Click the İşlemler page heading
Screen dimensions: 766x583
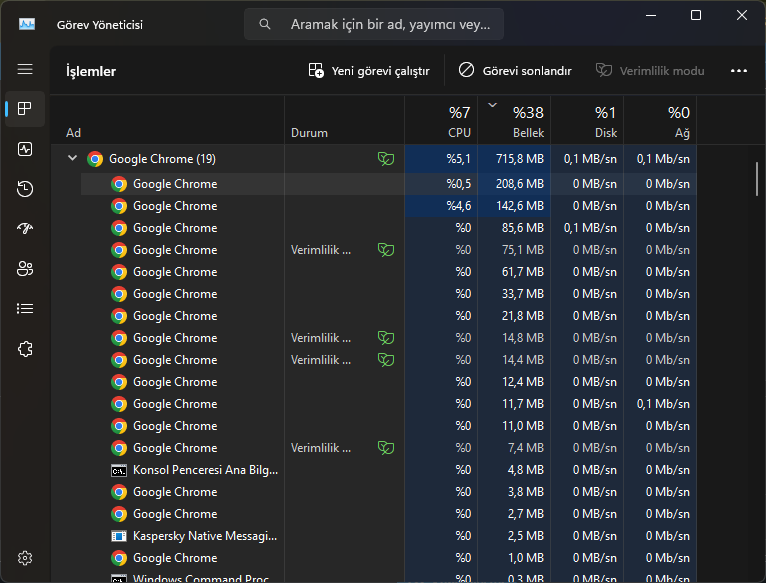[x=91, y=71]
